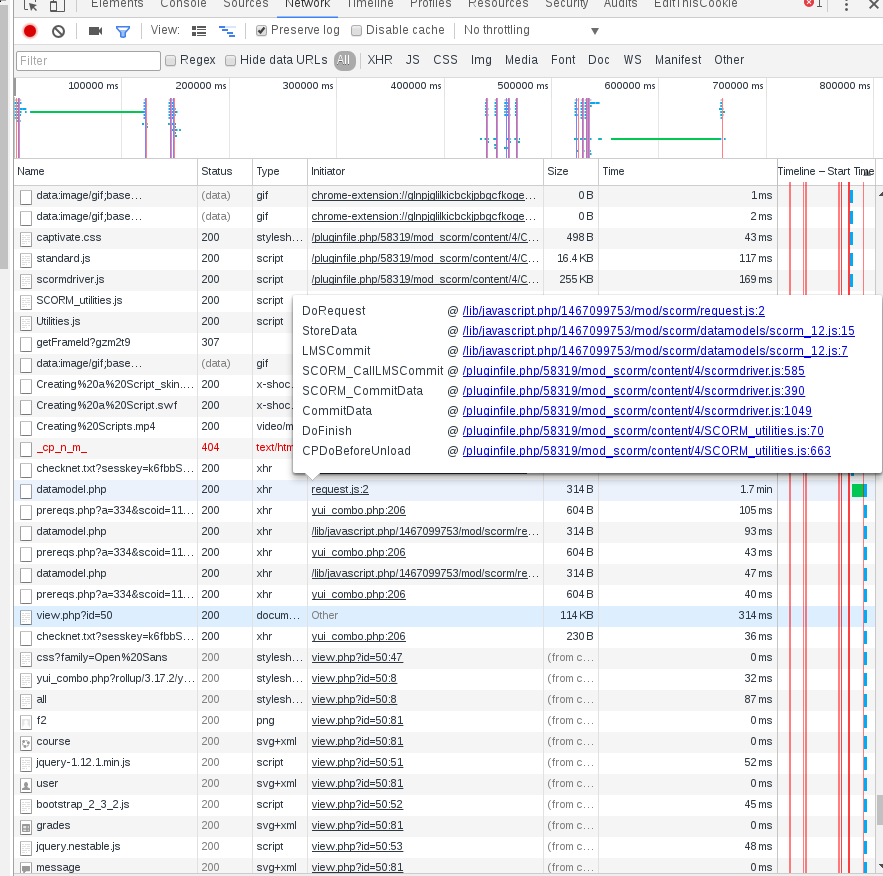Open the EditThisCookie tab

(x=695, y=5)
